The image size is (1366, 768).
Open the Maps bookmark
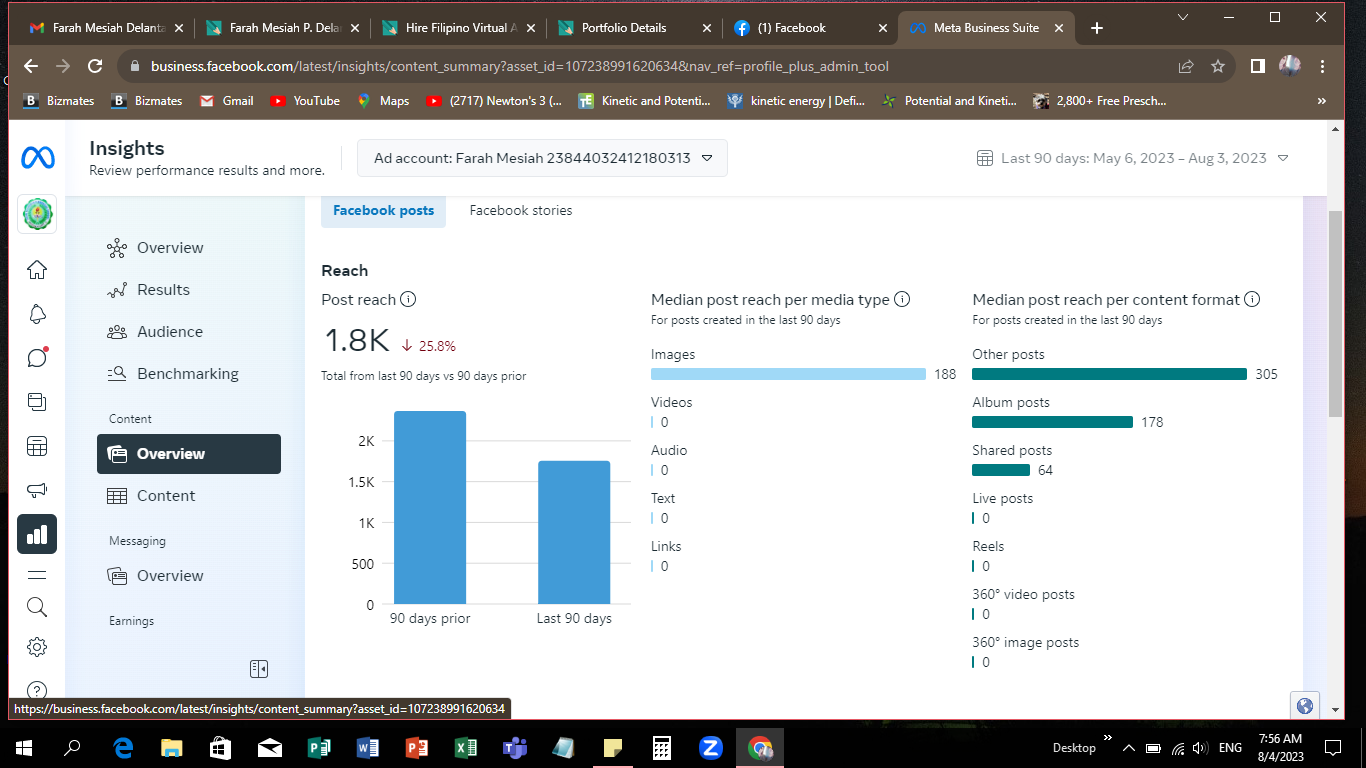[x=383, y=101]
